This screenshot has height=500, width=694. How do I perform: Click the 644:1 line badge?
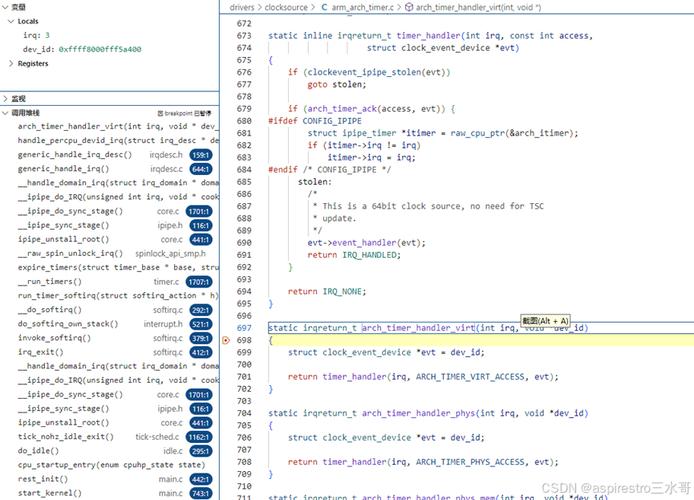coord(201,169)
